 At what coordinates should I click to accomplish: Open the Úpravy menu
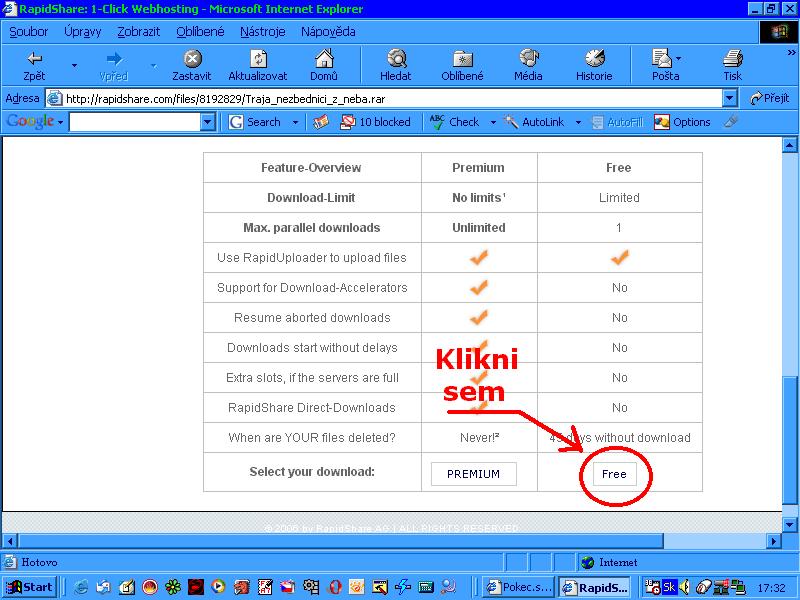pos(83,32)
